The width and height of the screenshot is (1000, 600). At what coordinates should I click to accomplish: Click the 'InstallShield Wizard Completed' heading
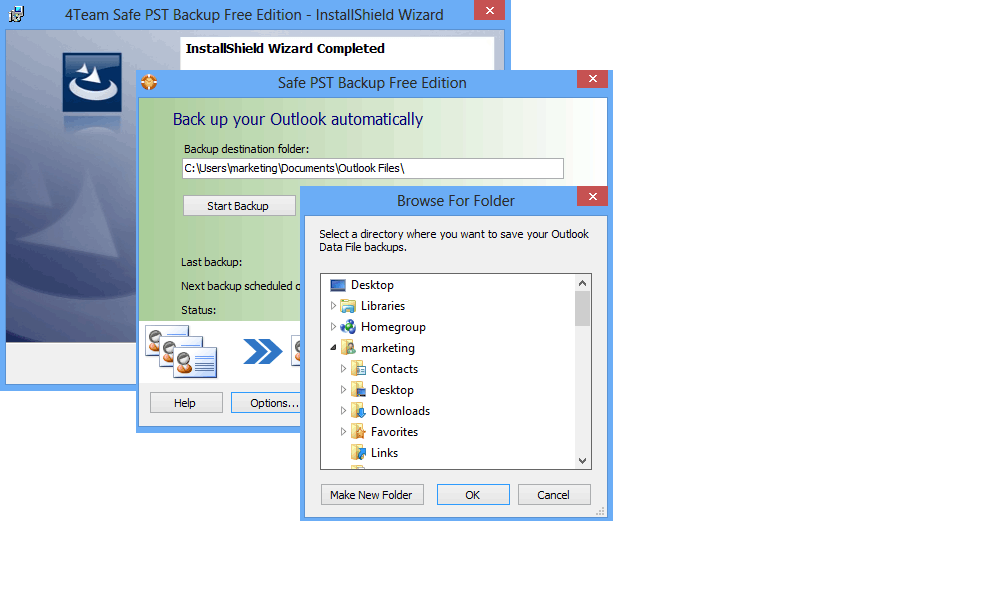285,48
